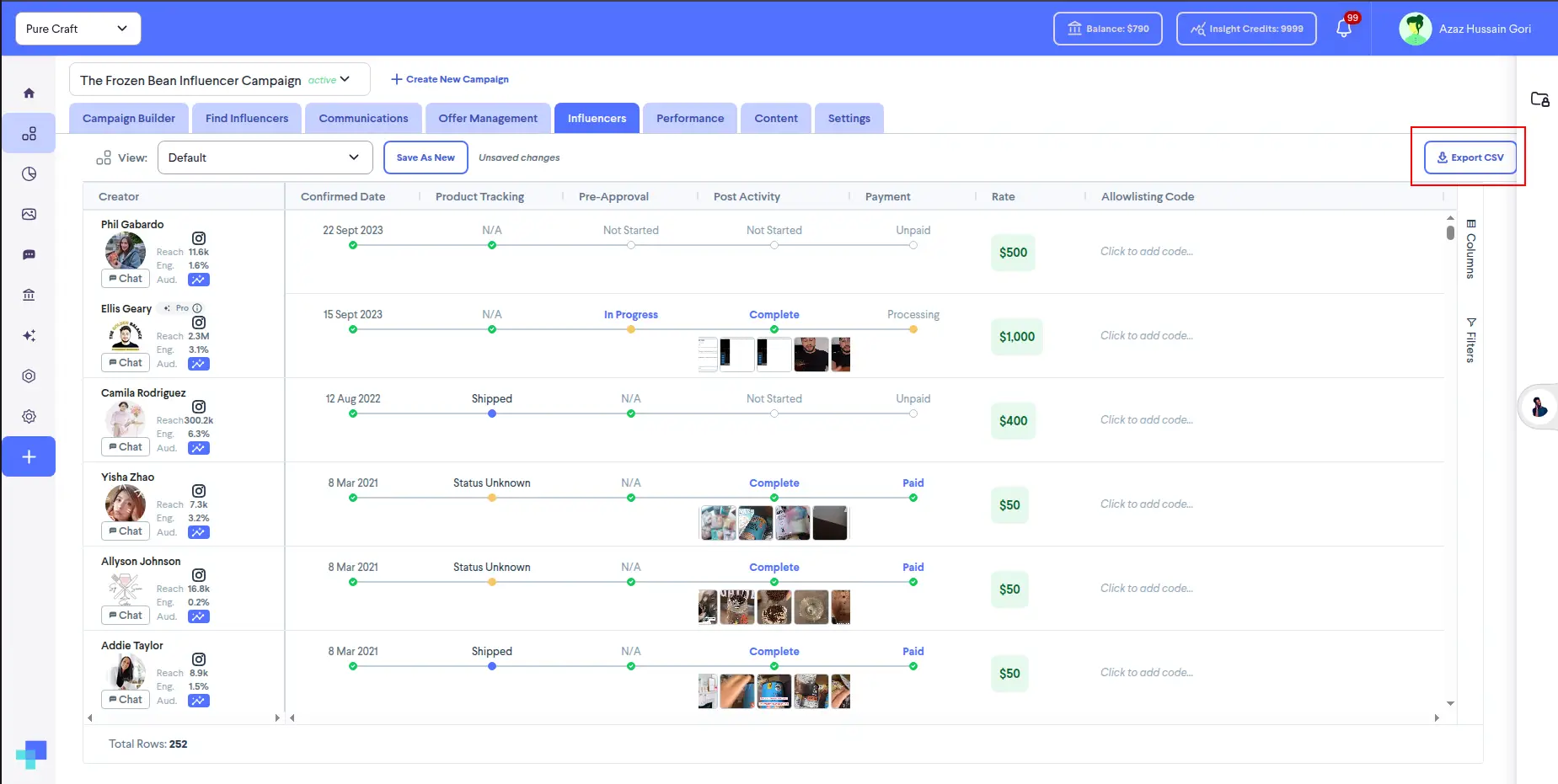The height and width of the screenshot is (784, 1558).
Task: Open the chat messages sidebar icon
Action: point(29,255)
